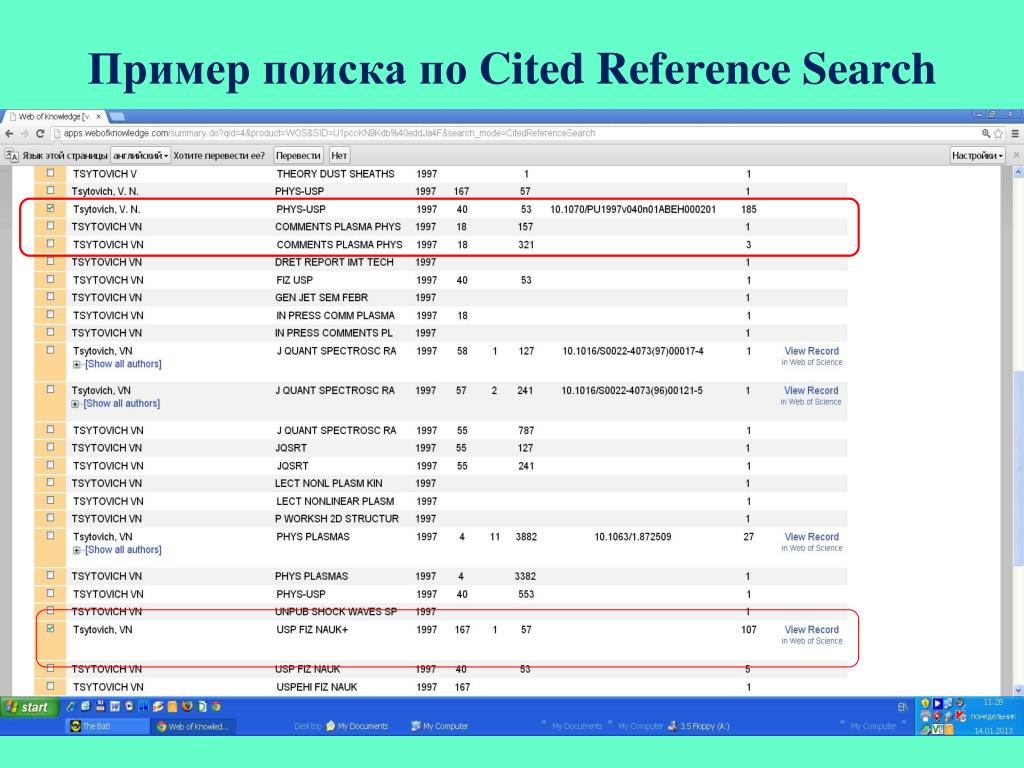Uncheck the Tsytovich PHYS-USP volume 40 page 53 row
This screenshot has height=768, width=1024.
pos(50,208)
